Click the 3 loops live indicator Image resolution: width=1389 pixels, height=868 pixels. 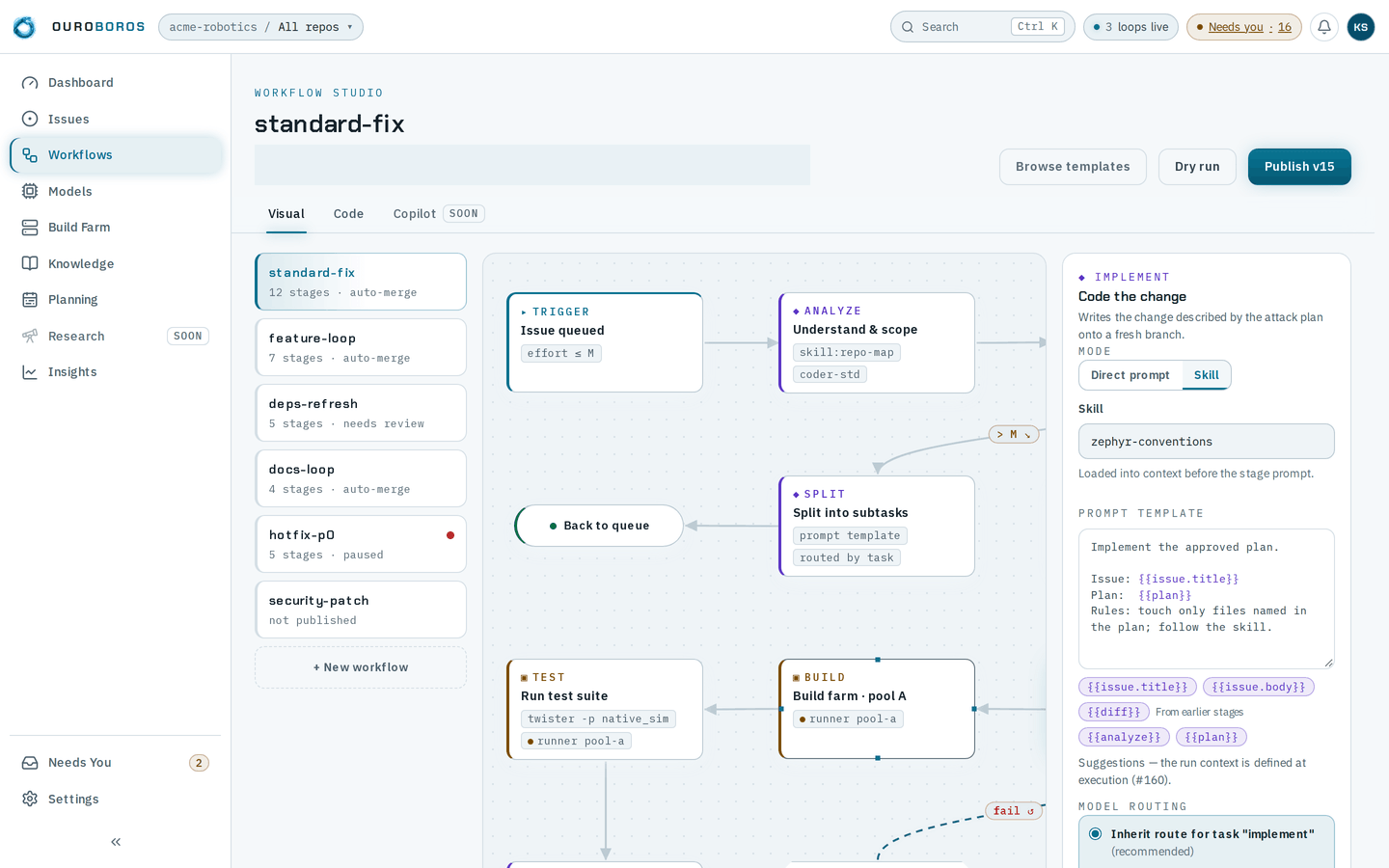[x=1130, y=27]
